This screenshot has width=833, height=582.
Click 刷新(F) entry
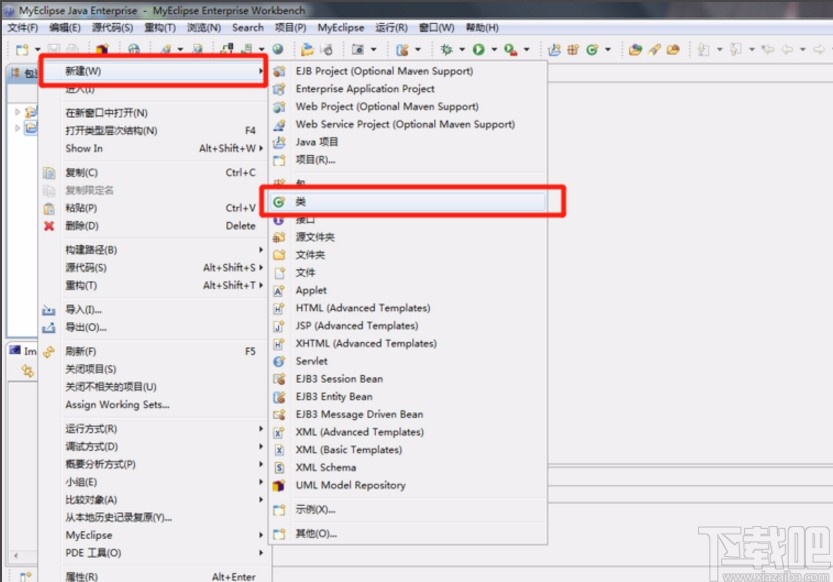click(x=153, y=352)
